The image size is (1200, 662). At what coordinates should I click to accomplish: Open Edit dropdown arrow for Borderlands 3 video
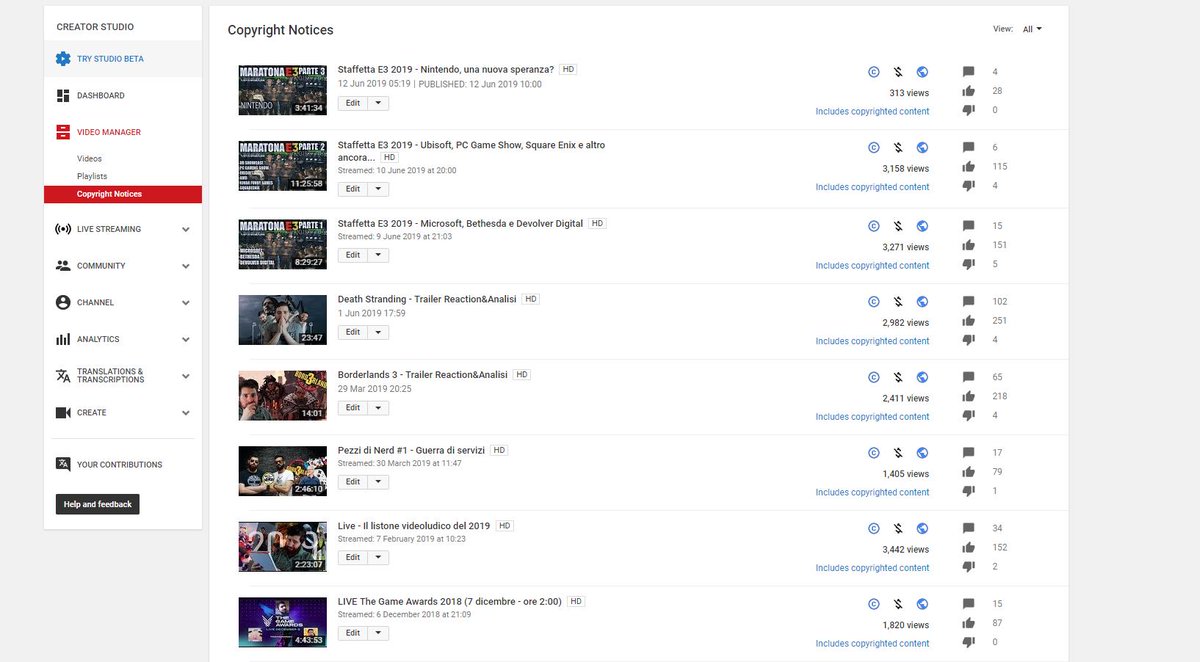(x=378, y=408)
